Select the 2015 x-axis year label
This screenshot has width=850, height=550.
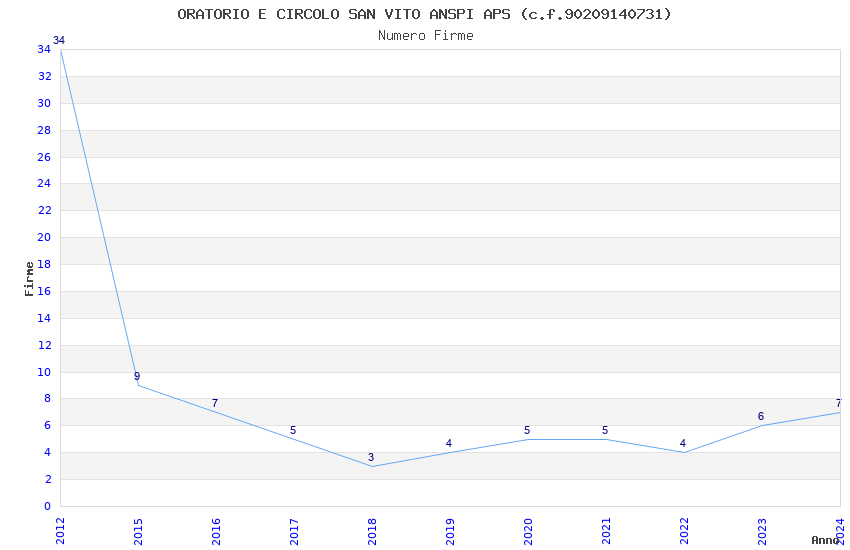point(138,531)
